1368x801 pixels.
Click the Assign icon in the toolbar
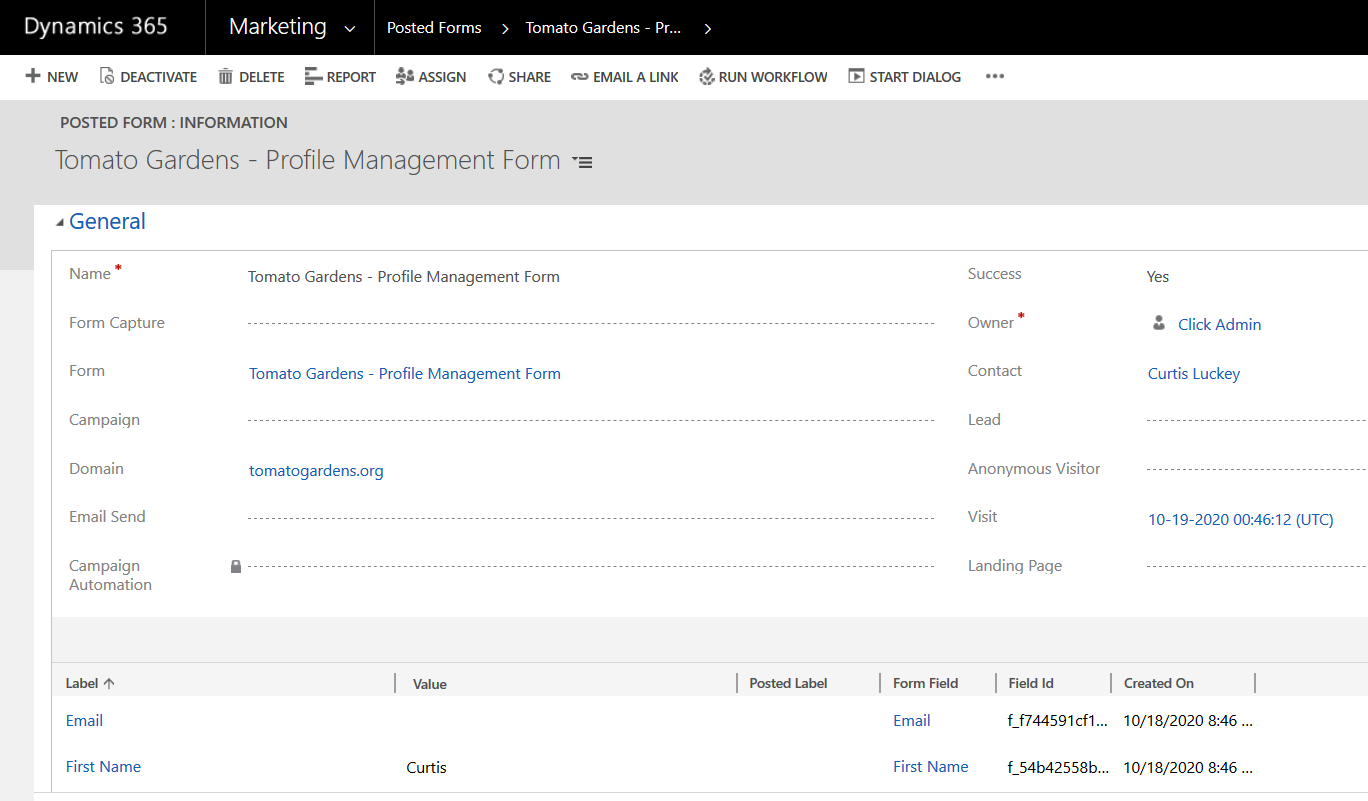pos(402,76)
